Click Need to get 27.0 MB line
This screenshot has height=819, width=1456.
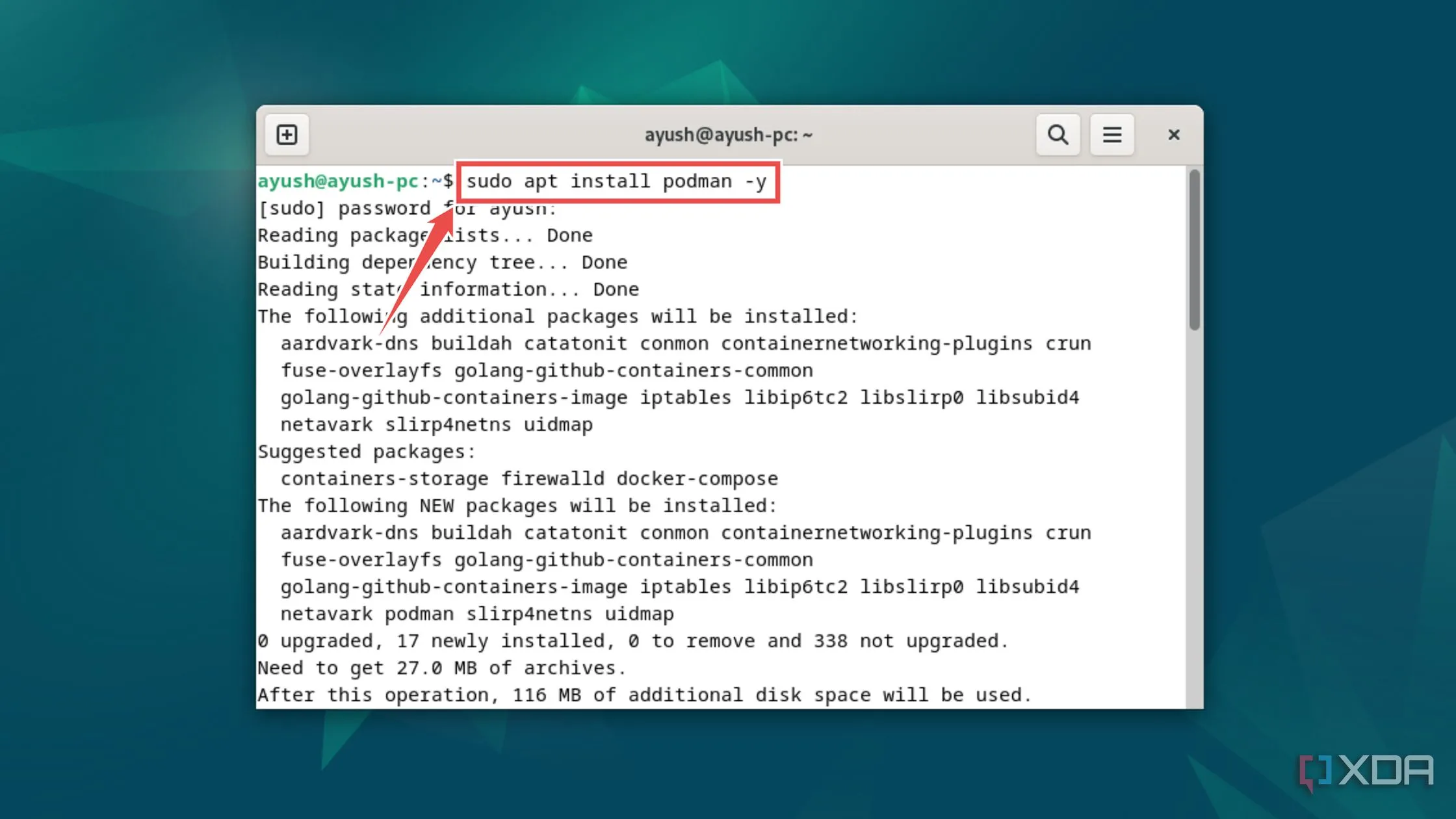click(442, 668)
